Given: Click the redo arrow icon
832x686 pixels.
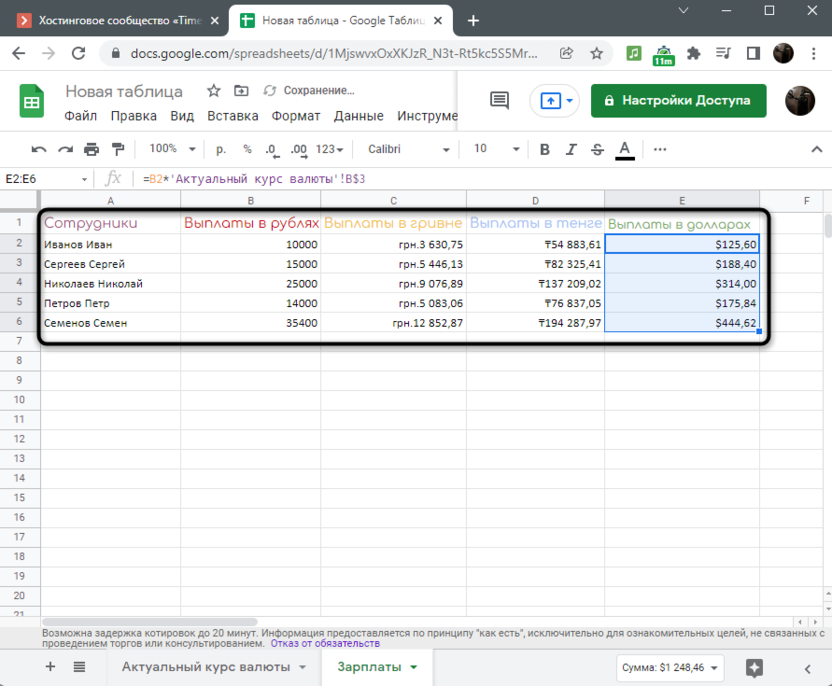Looking at the screenshot, I should point(65,150).
